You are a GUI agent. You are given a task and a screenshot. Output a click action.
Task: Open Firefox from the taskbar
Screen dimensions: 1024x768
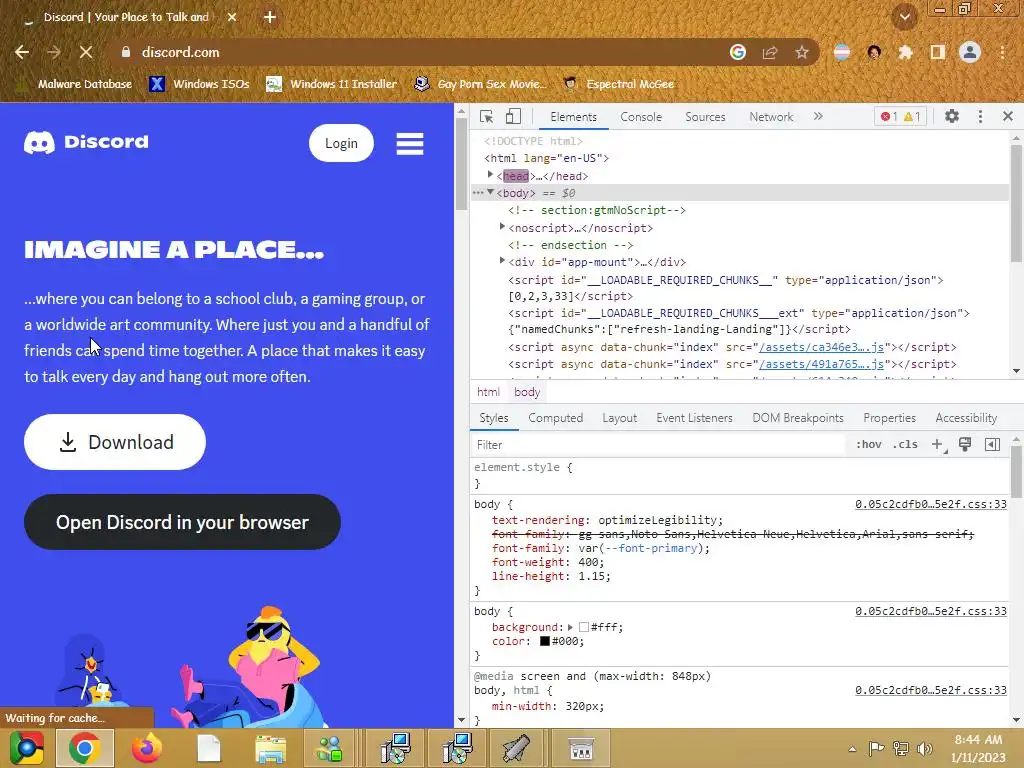point(146,748)
